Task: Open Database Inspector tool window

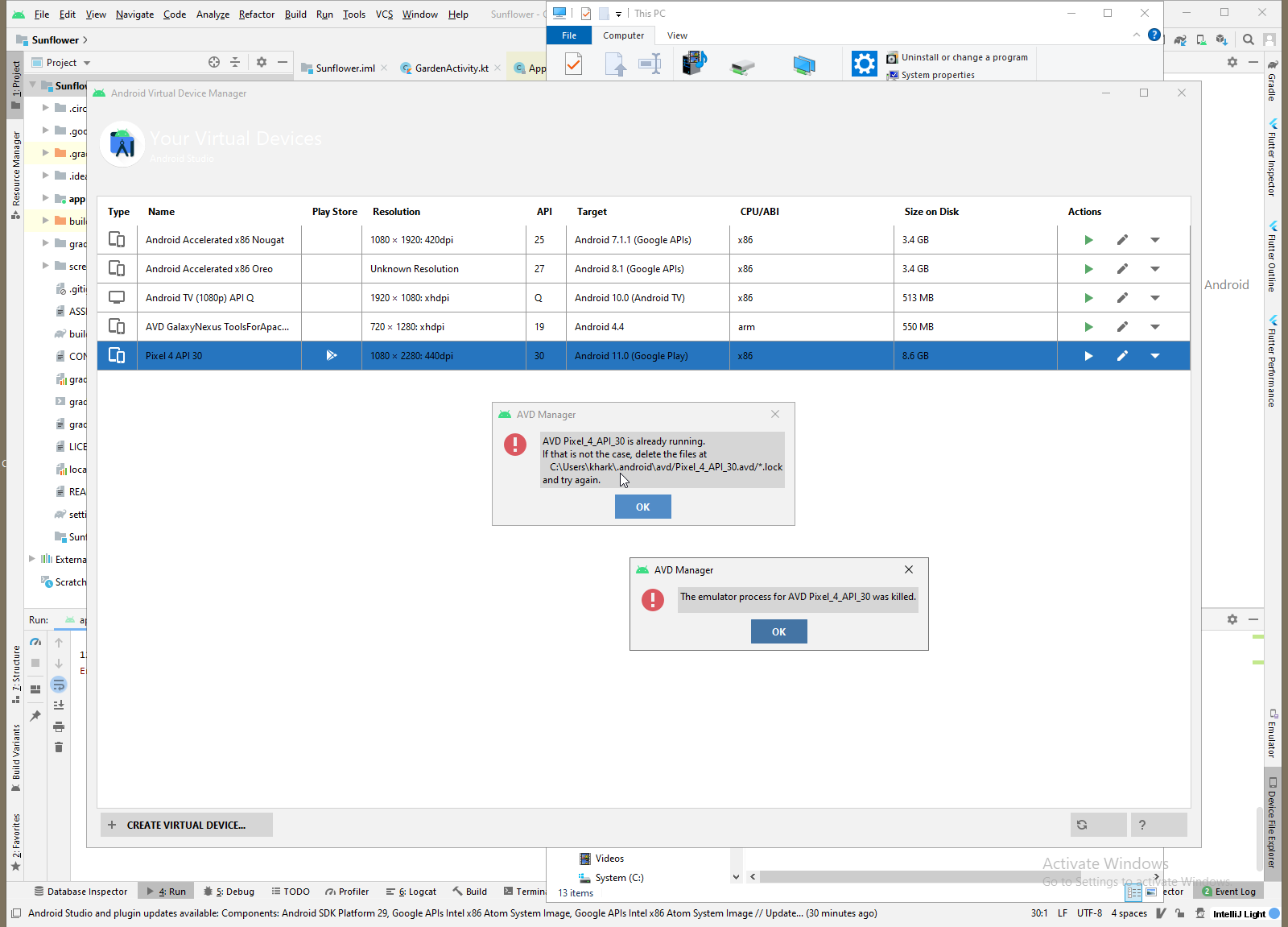Action: (80, 892)
